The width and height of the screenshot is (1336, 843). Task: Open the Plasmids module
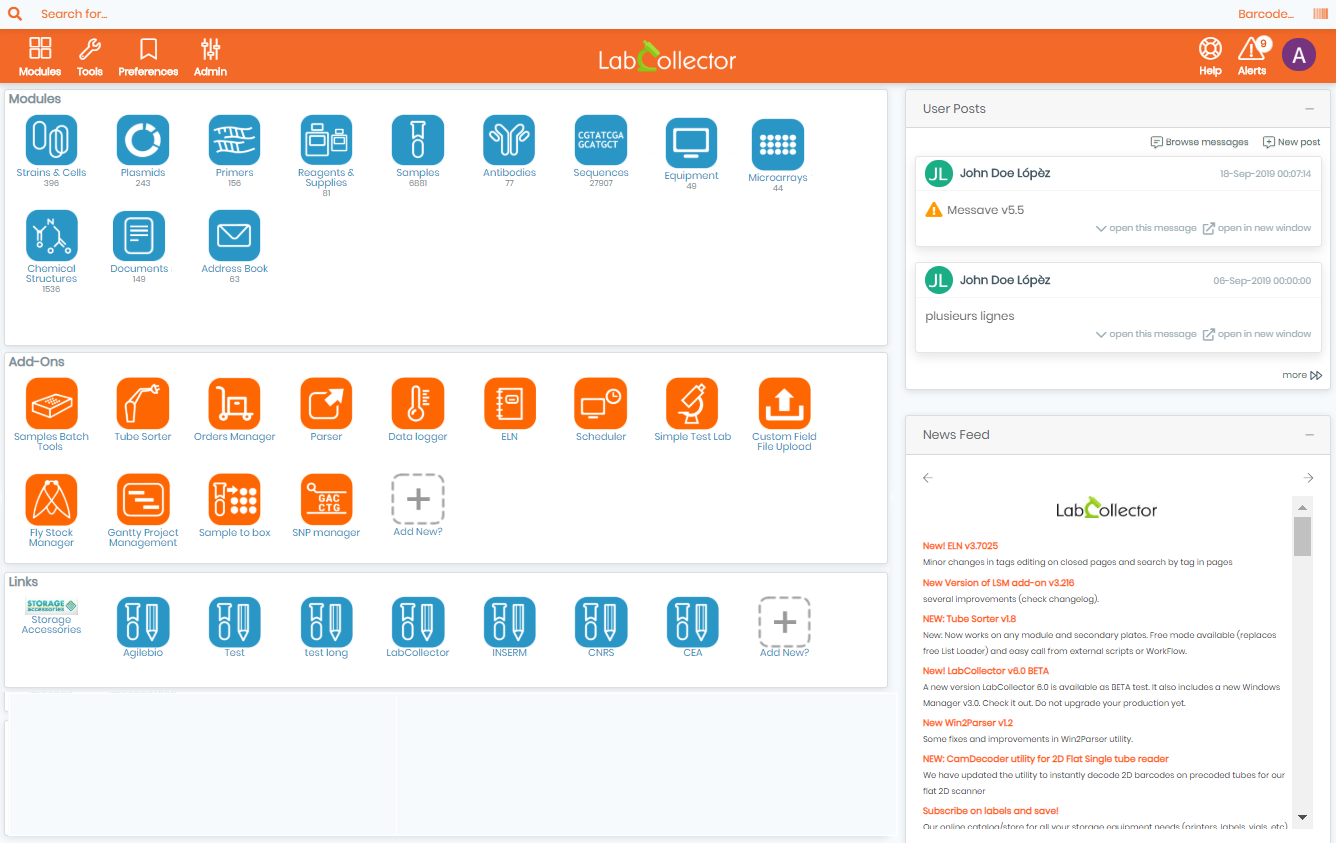tap(143, 140)
